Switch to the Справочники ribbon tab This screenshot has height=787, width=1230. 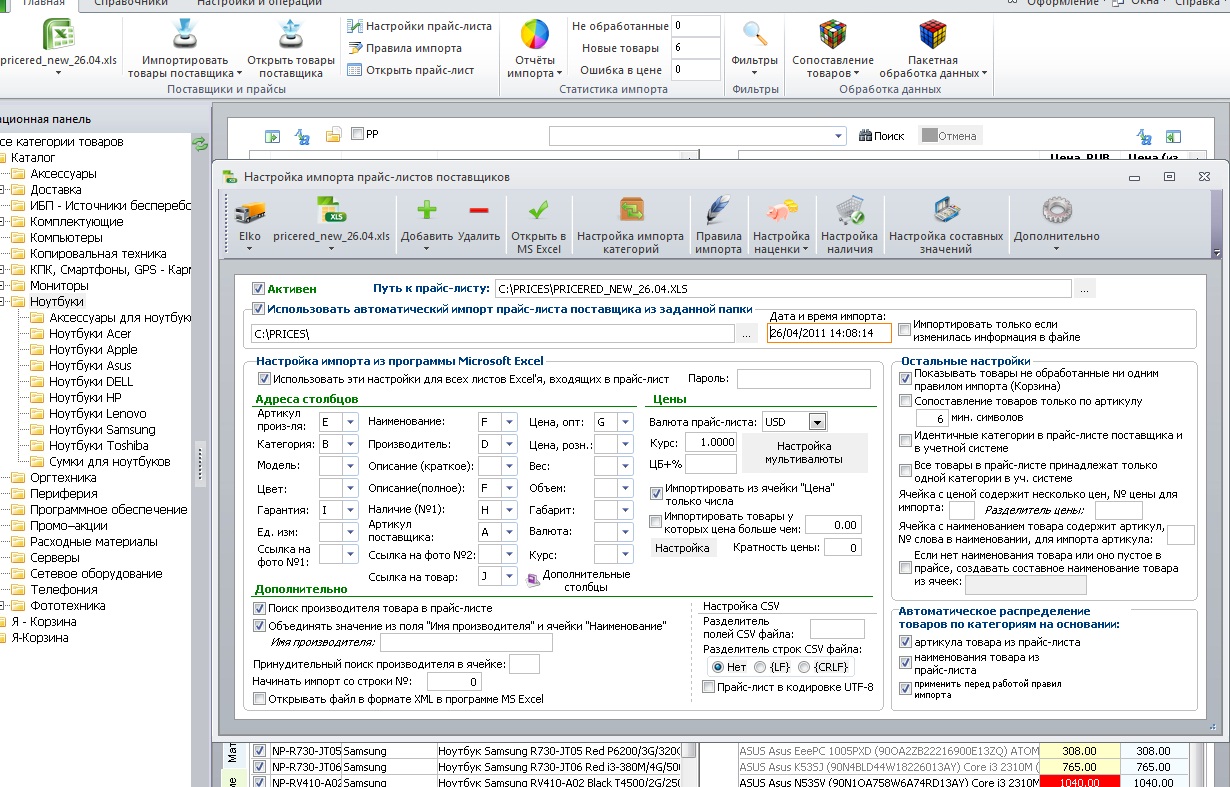tap(129, 3)
